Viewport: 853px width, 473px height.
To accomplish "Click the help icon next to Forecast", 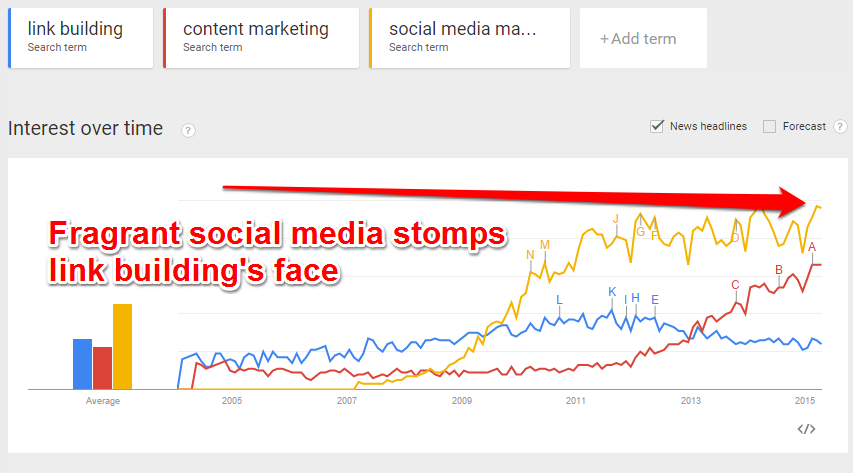I will pos(840,126).
